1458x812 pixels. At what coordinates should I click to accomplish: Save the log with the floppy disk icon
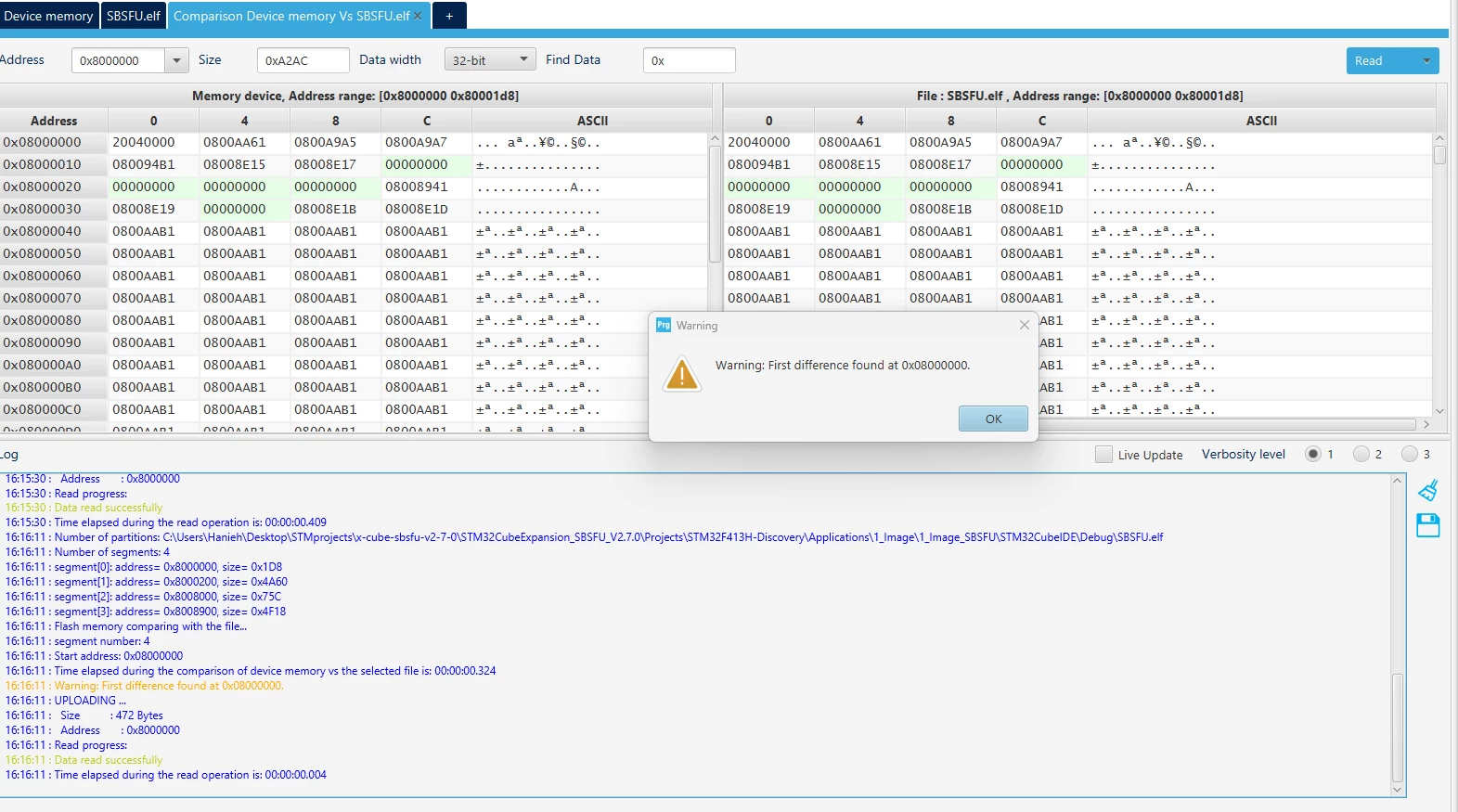click(1428, 525)
